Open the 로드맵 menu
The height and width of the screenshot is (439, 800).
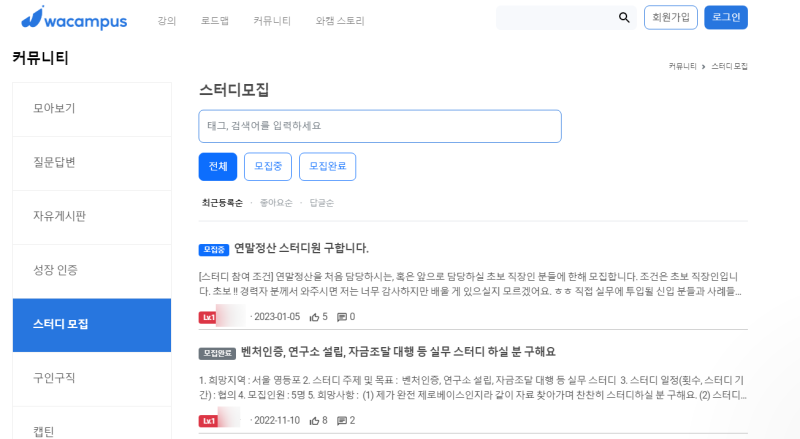(215, 21)
